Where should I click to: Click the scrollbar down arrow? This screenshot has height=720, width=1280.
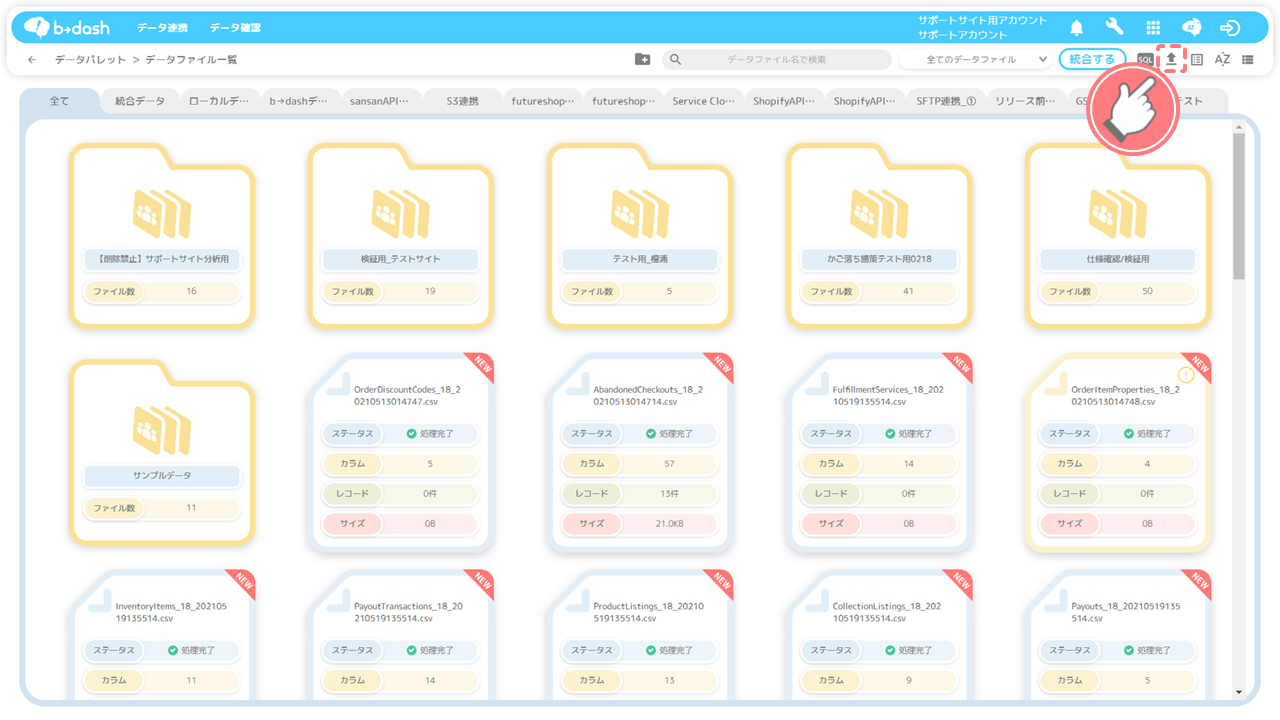pyautogui.click(x=1239, y=692)
